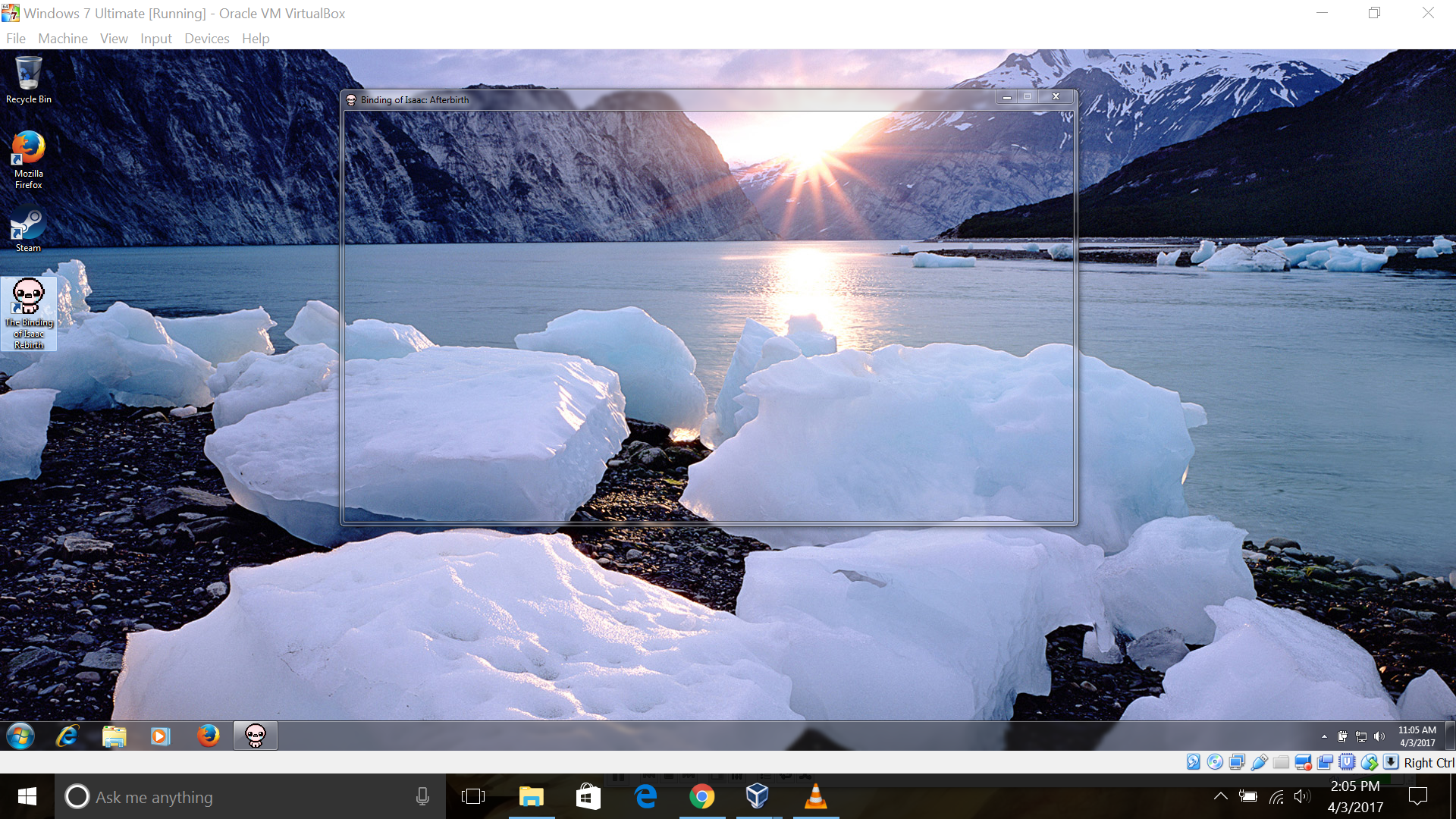Select the Mozilla Firefox desktop shortcut
1456x819 pixels.
(29, 160)
